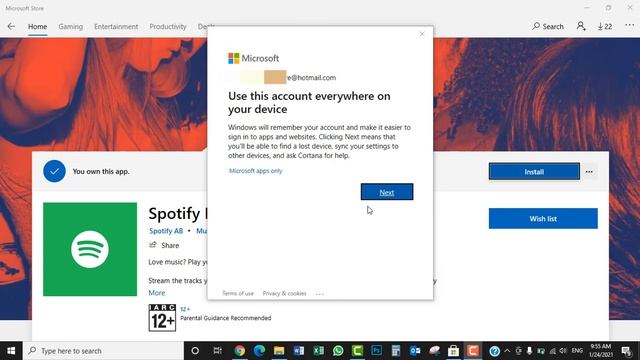Choose the Microsoft apps only link

coord(256,171)
